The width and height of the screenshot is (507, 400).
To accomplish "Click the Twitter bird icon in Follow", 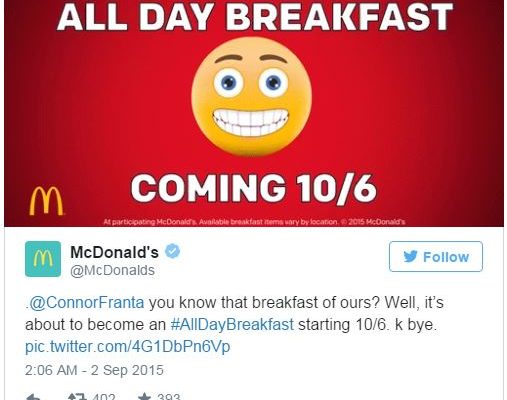I will click(410, 256).
